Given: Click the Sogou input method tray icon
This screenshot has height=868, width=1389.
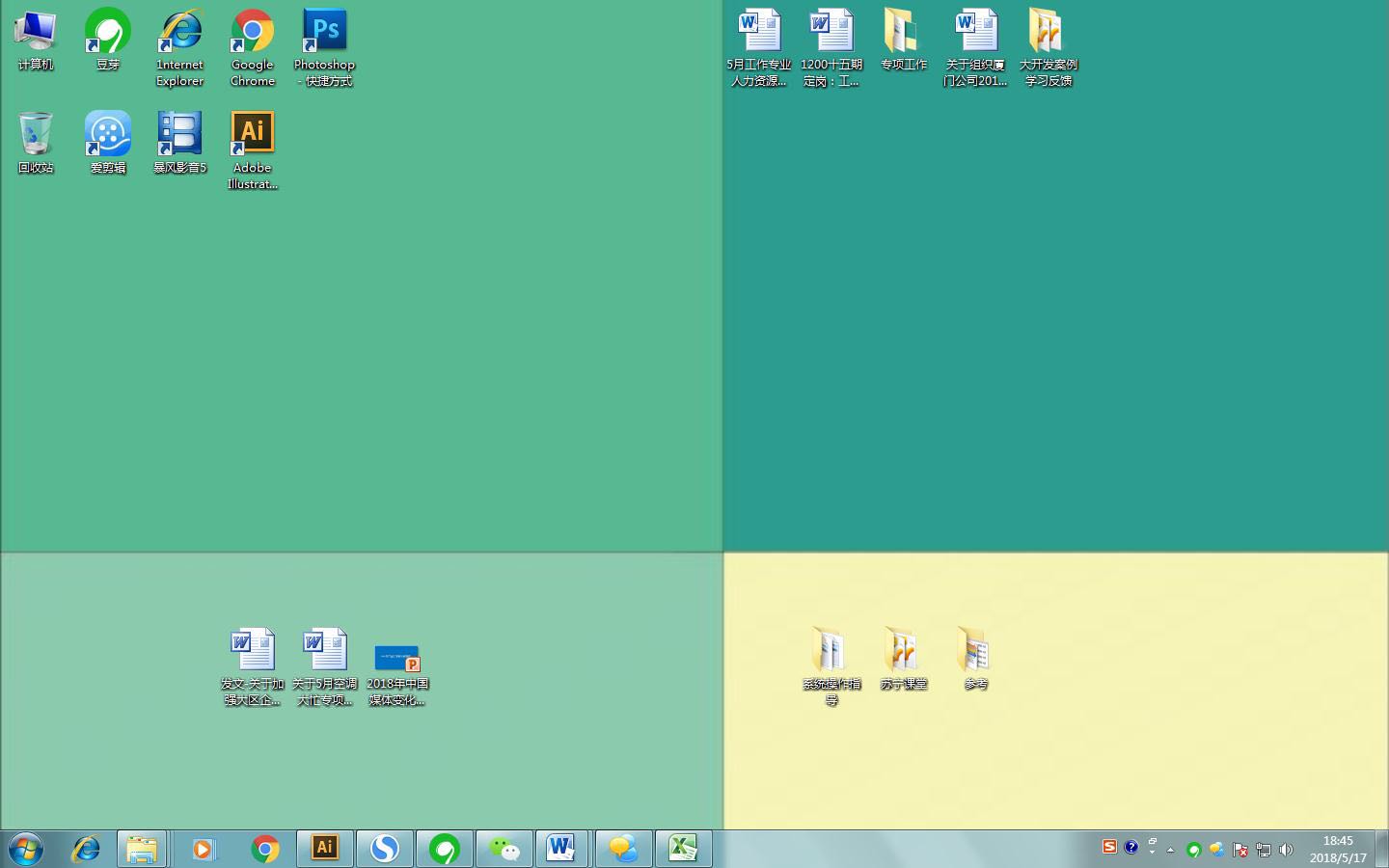Looking at the screenshot, I should [1109, 847].
